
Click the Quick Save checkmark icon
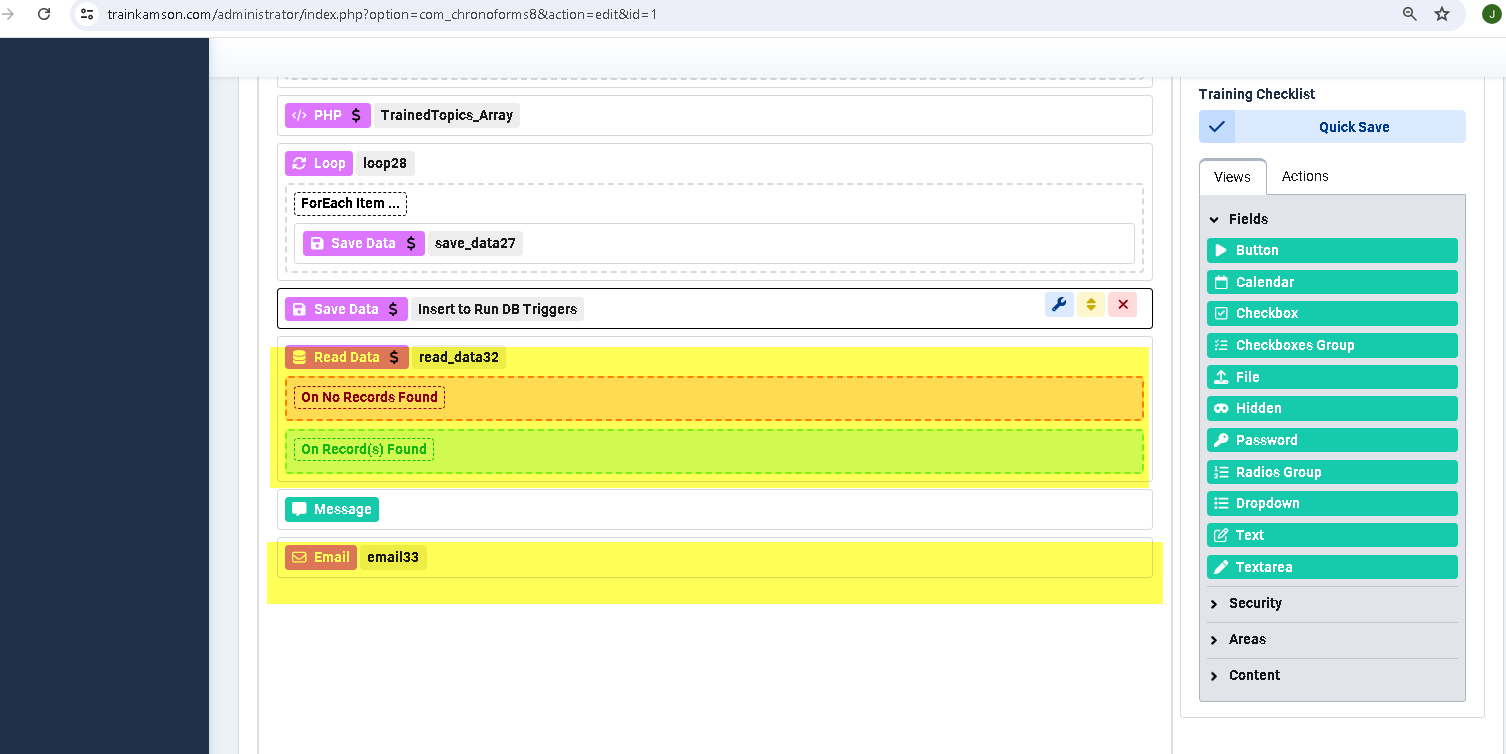click(1217, 127)
